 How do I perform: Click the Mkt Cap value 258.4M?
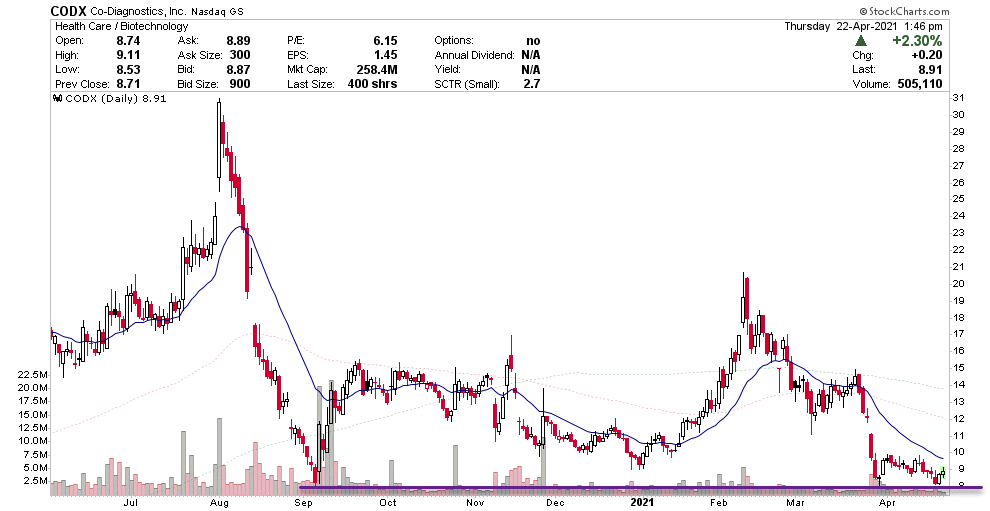[377, 70]
